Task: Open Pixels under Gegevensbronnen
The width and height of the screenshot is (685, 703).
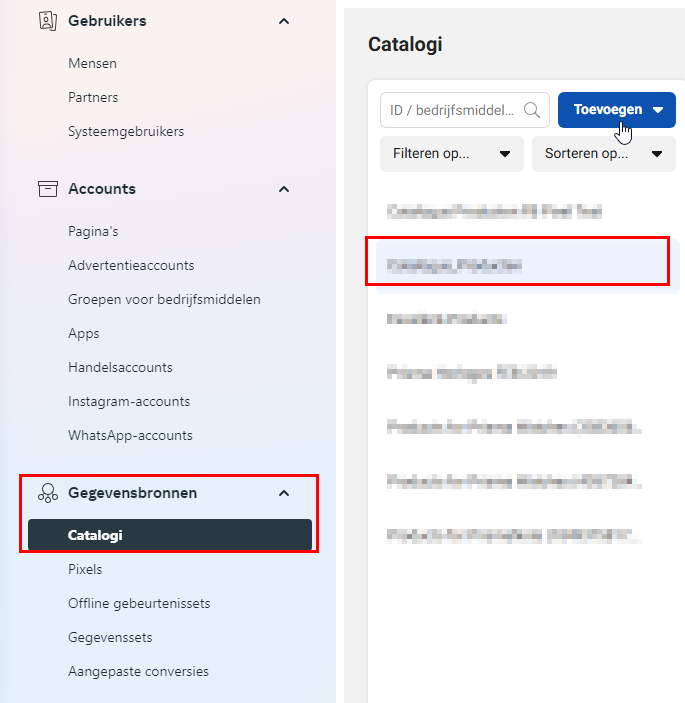Action: 85,569
